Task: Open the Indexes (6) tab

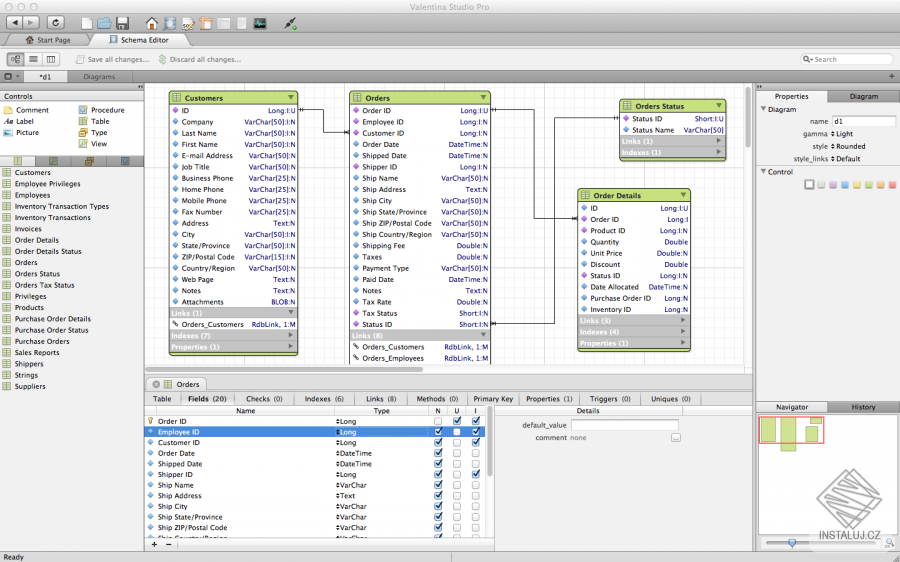Action: pos(324,399)
